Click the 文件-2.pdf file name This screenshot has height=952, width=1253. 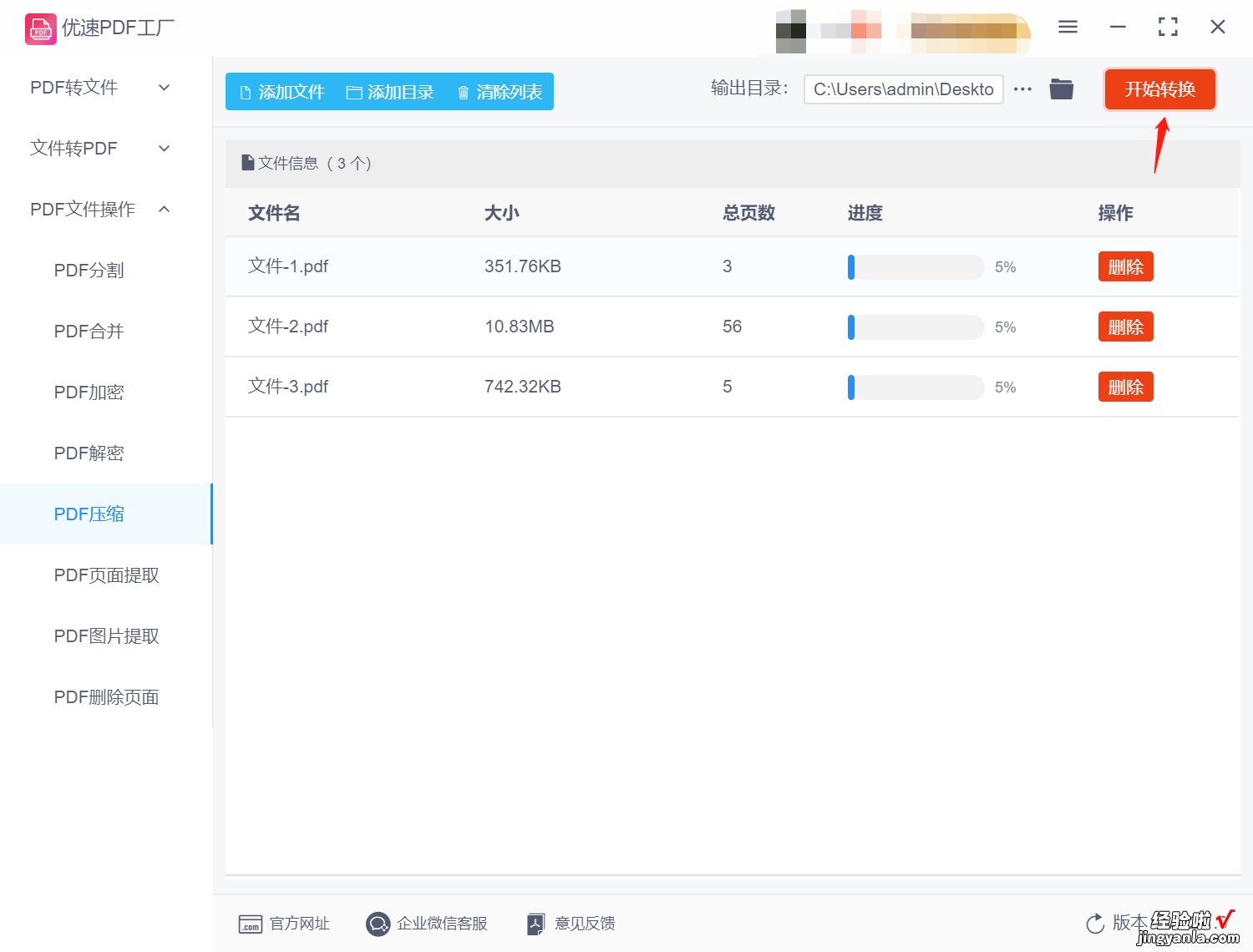pos(288,327)
